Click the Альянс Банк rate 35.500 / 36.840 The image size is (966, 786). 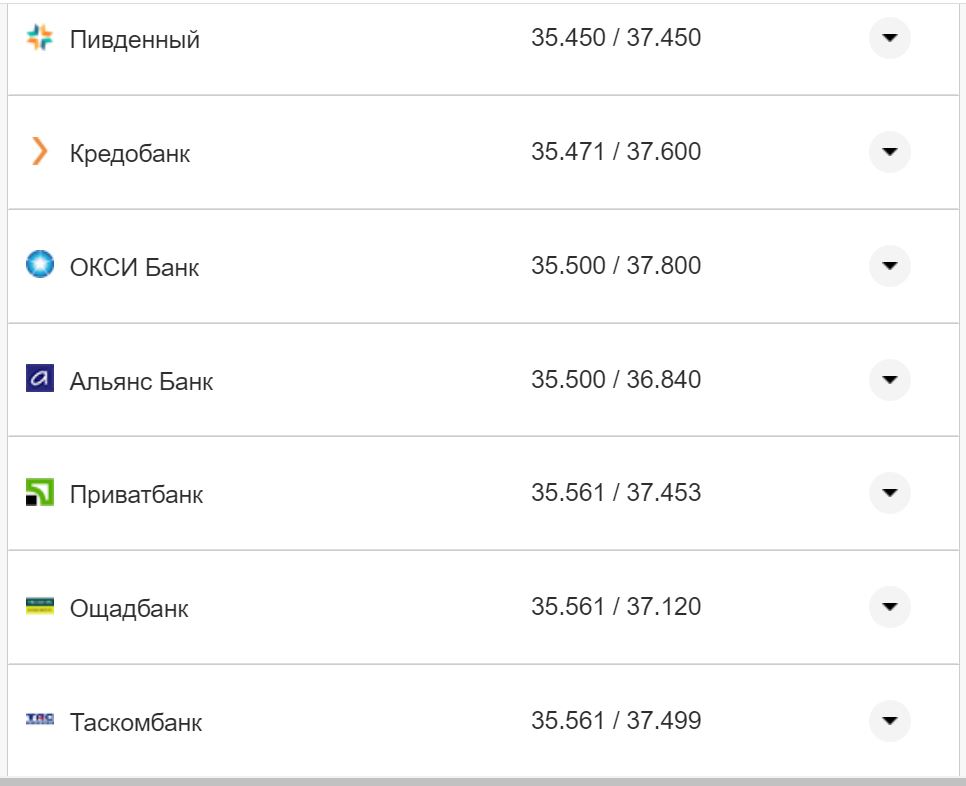coord(615,380)
